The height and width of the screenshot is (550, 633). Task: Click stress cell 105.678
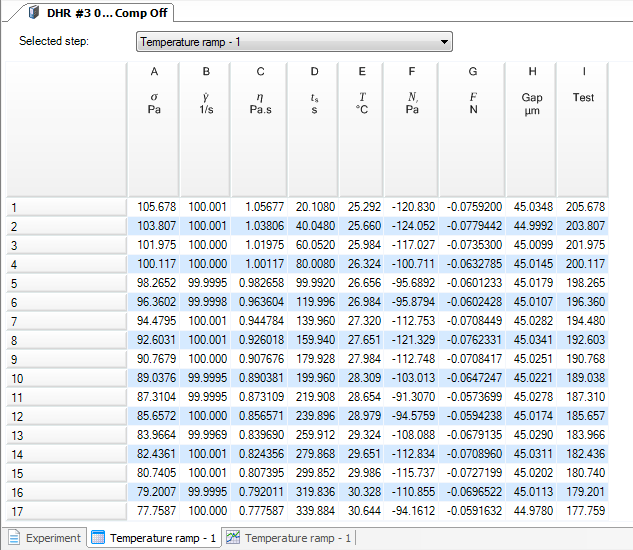pos(153,207)
